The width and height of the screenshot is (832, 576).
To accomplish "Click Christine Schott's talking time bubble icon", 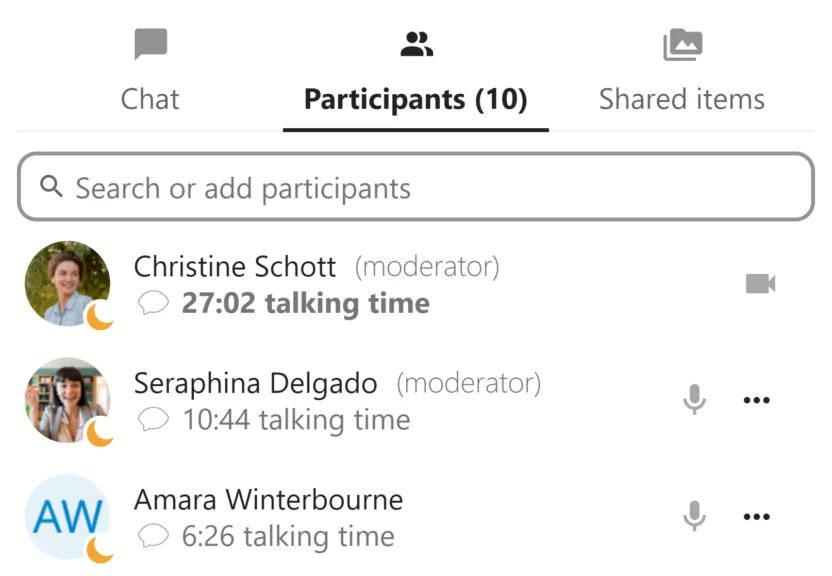I will click(x=153, y=303).
